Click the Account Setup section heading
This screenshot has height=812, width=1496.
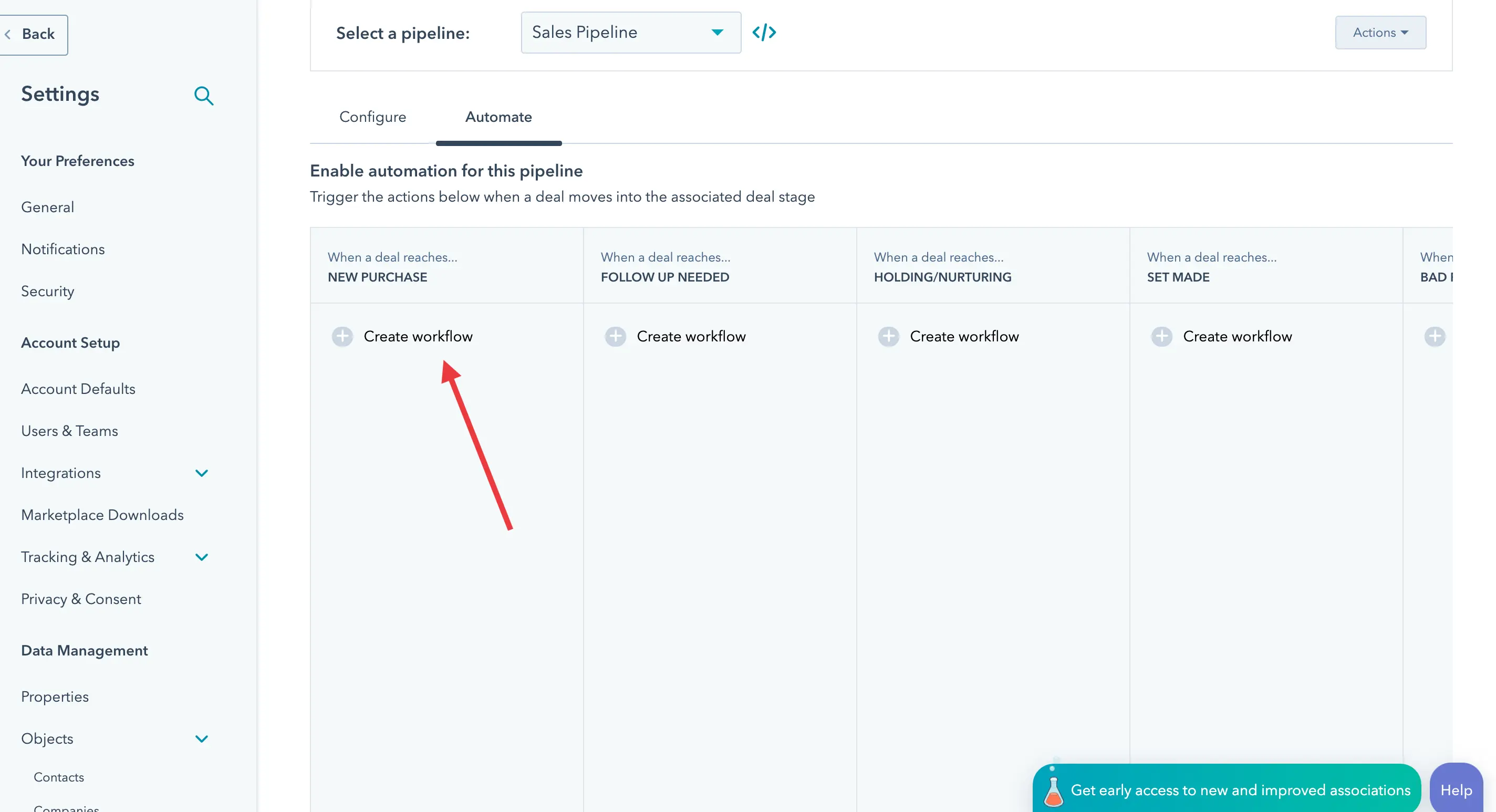(x=70, y=342)
